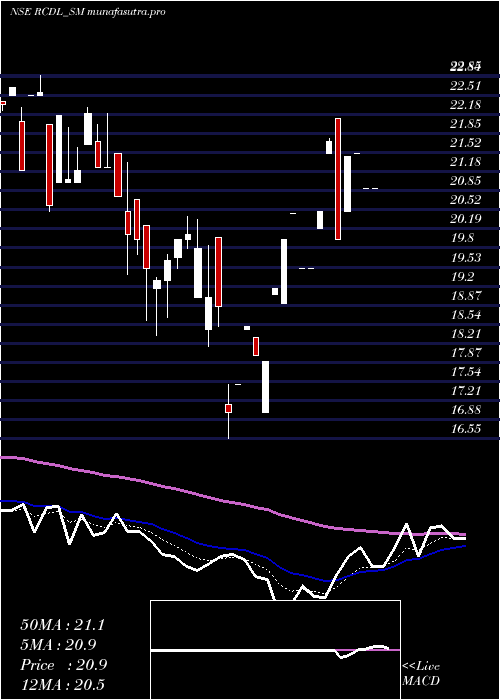The width and height of the screenshot is (500, 700).
Task: Click the 18.54 price axis label
Action: coord(466,315)
